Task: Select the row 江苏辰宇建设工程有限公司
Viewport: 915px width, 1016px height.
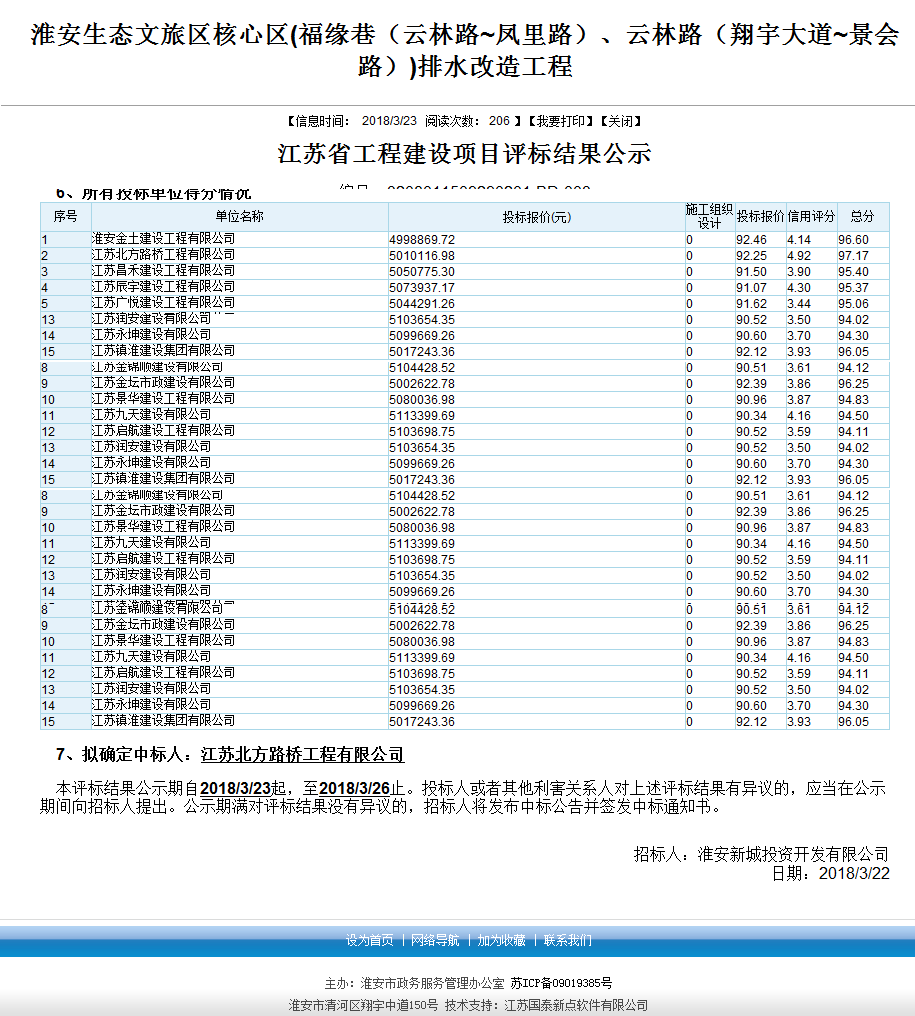Action: coord(465,287)
